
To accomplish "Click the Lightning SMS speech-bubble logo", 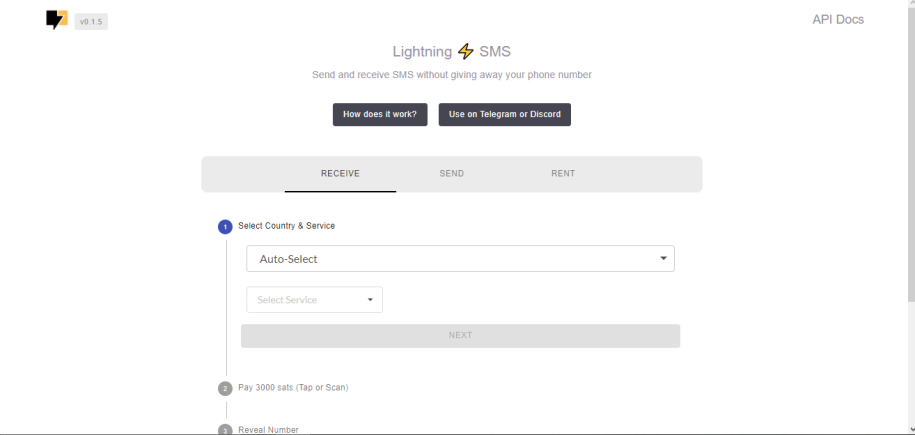I will click(57, 20).
